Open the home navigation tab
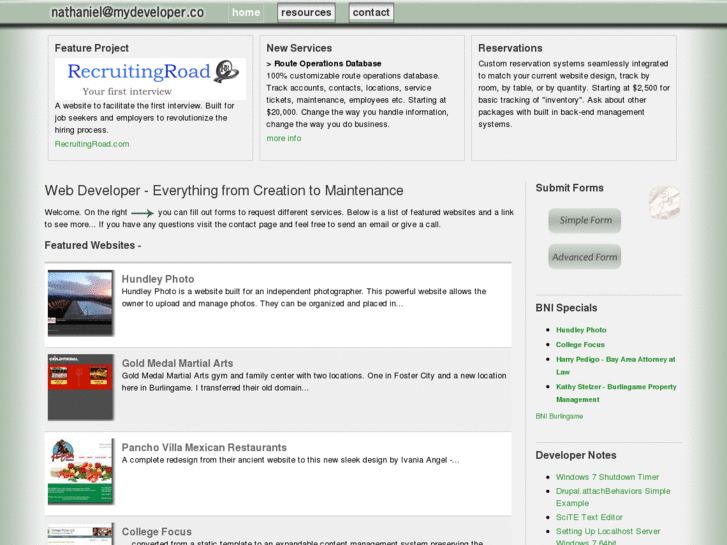The width and height of the screenshot is (727, 545). pyautogui.click(x=246, y=13)
